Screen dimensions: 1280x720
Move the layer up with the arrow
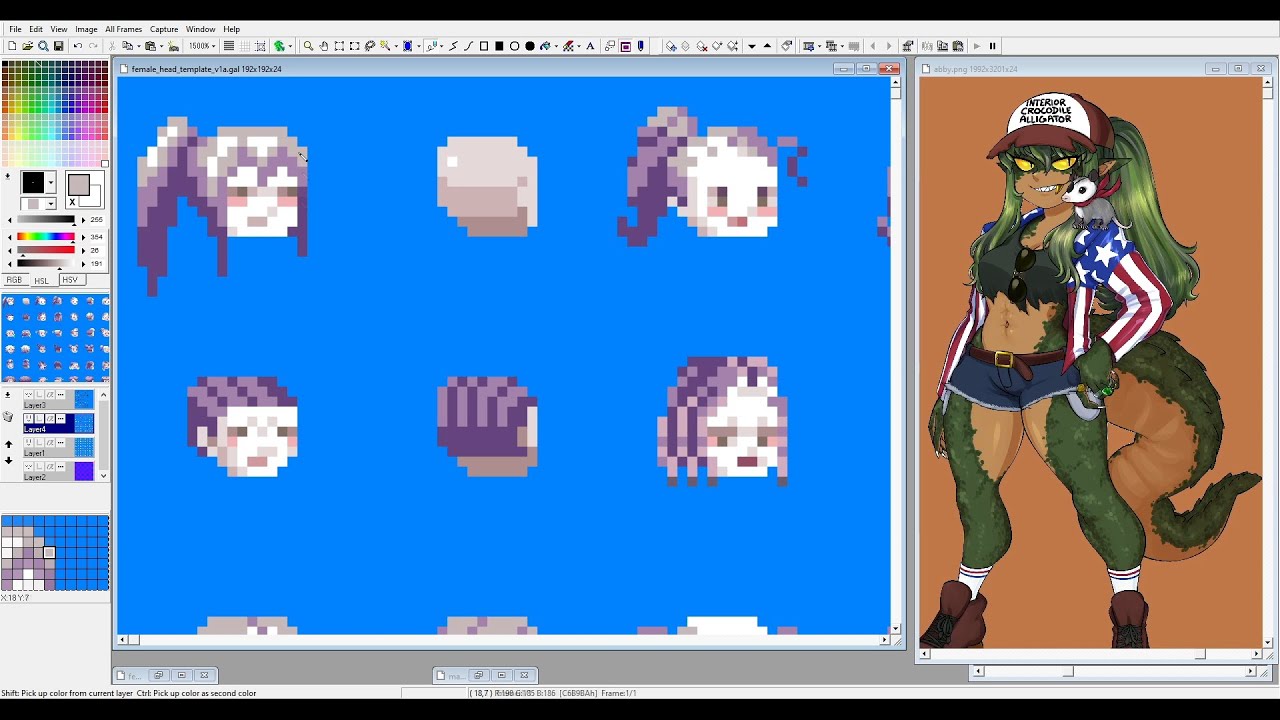9,444
